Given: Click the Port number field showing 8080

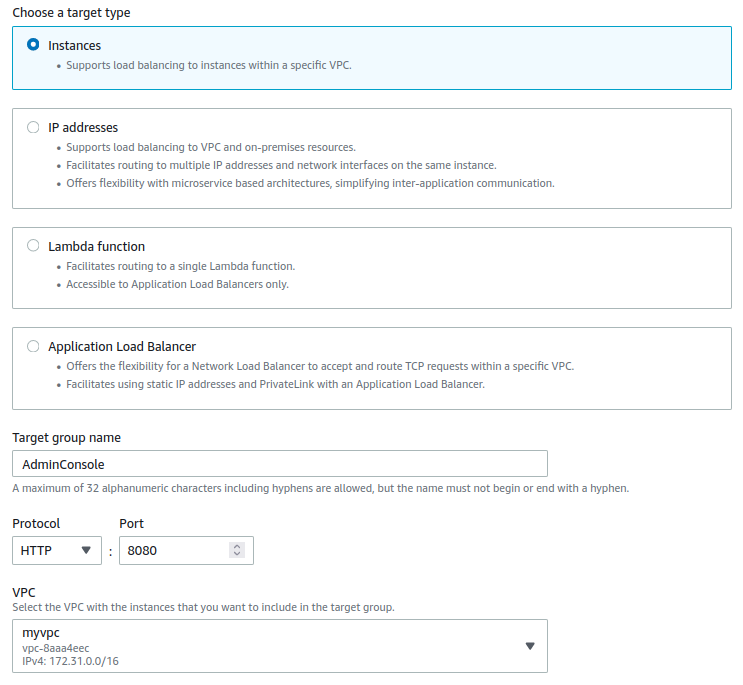Looking at the screenshot, I should click(186, 550).
